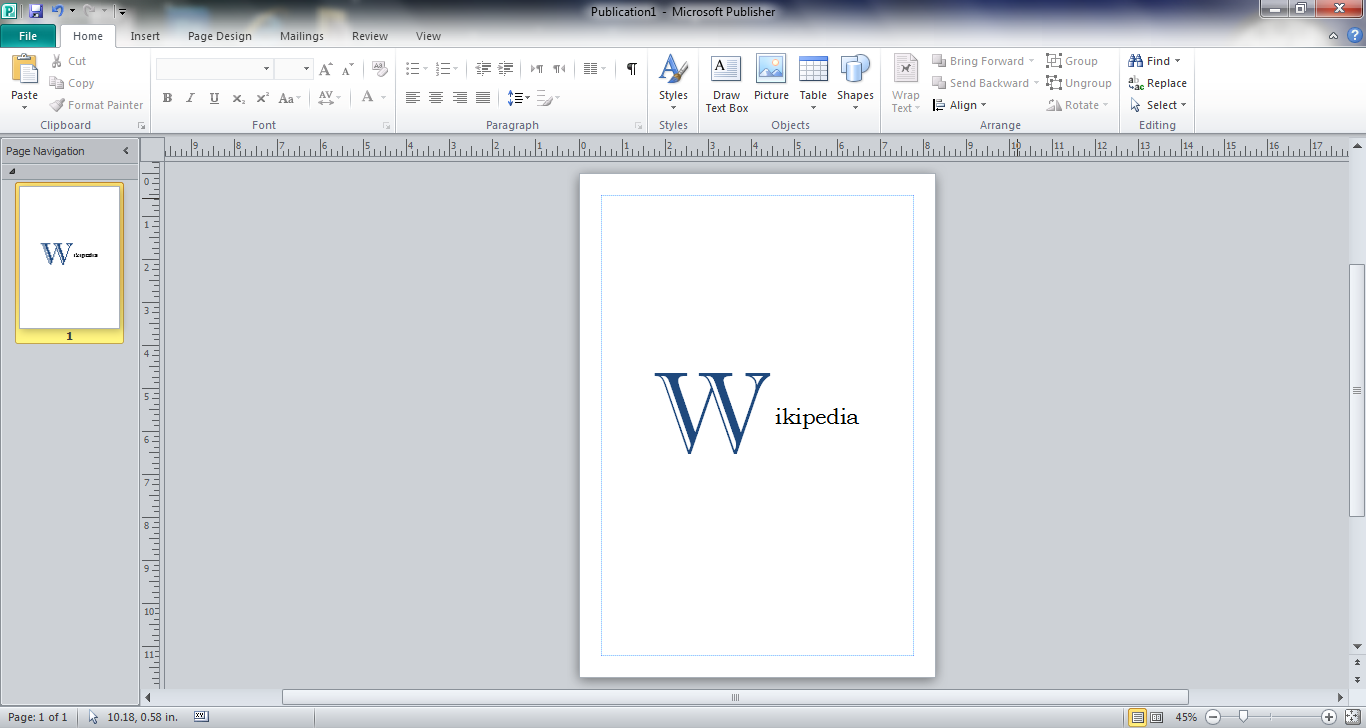Open the File tab
1366x728 pixels.
click(28, 36)
